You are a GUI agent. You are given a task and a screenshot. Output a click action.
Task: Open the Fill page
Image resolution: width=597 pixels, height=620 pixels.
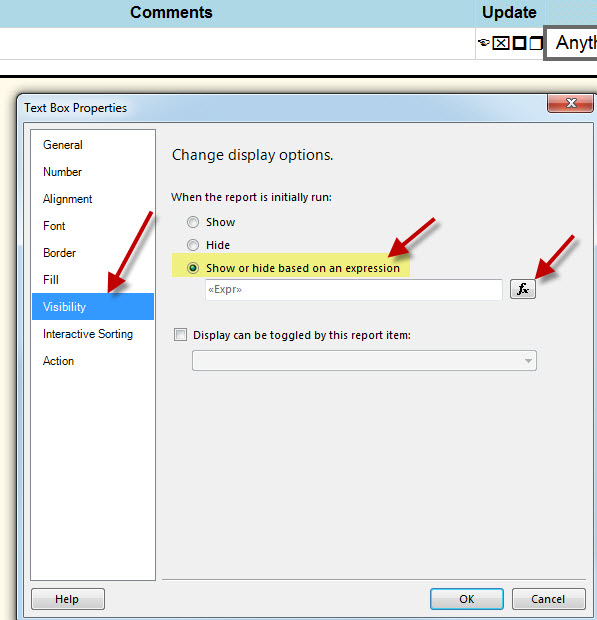pos(51,280)
